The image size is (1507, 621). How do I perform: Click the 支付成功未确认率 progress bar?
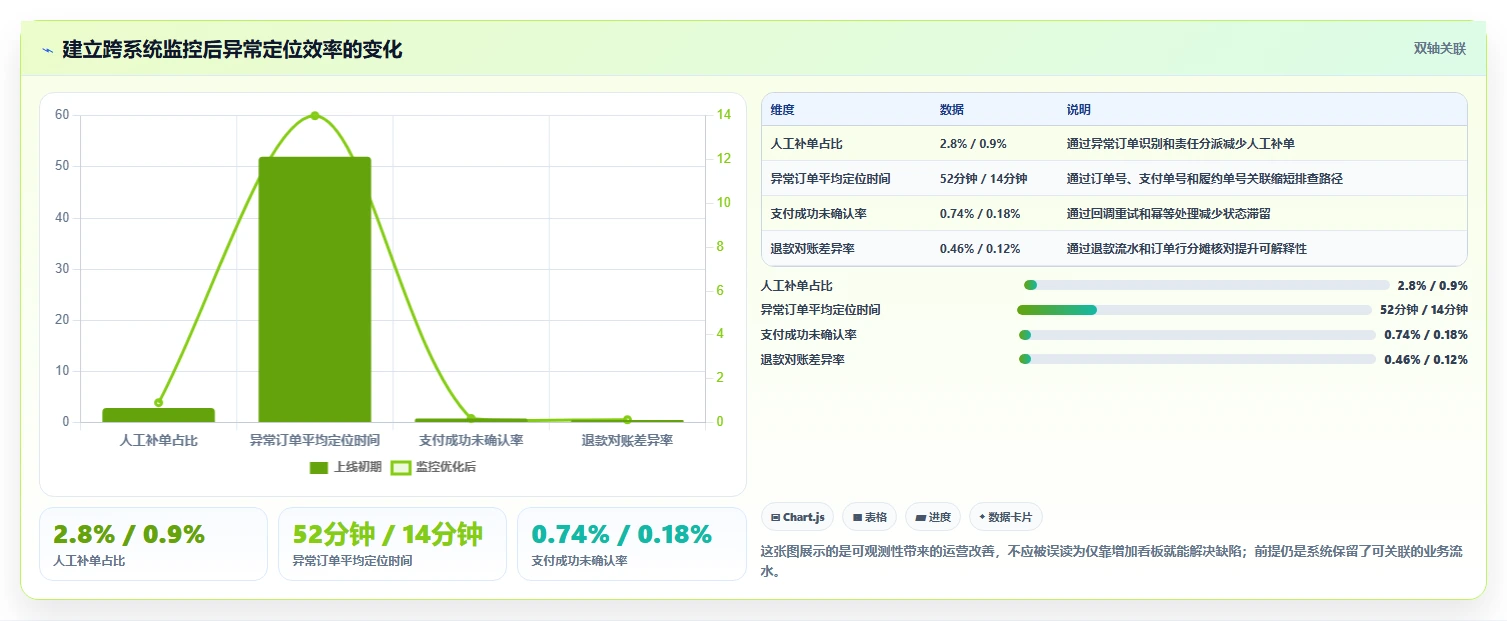point(1197,335)
